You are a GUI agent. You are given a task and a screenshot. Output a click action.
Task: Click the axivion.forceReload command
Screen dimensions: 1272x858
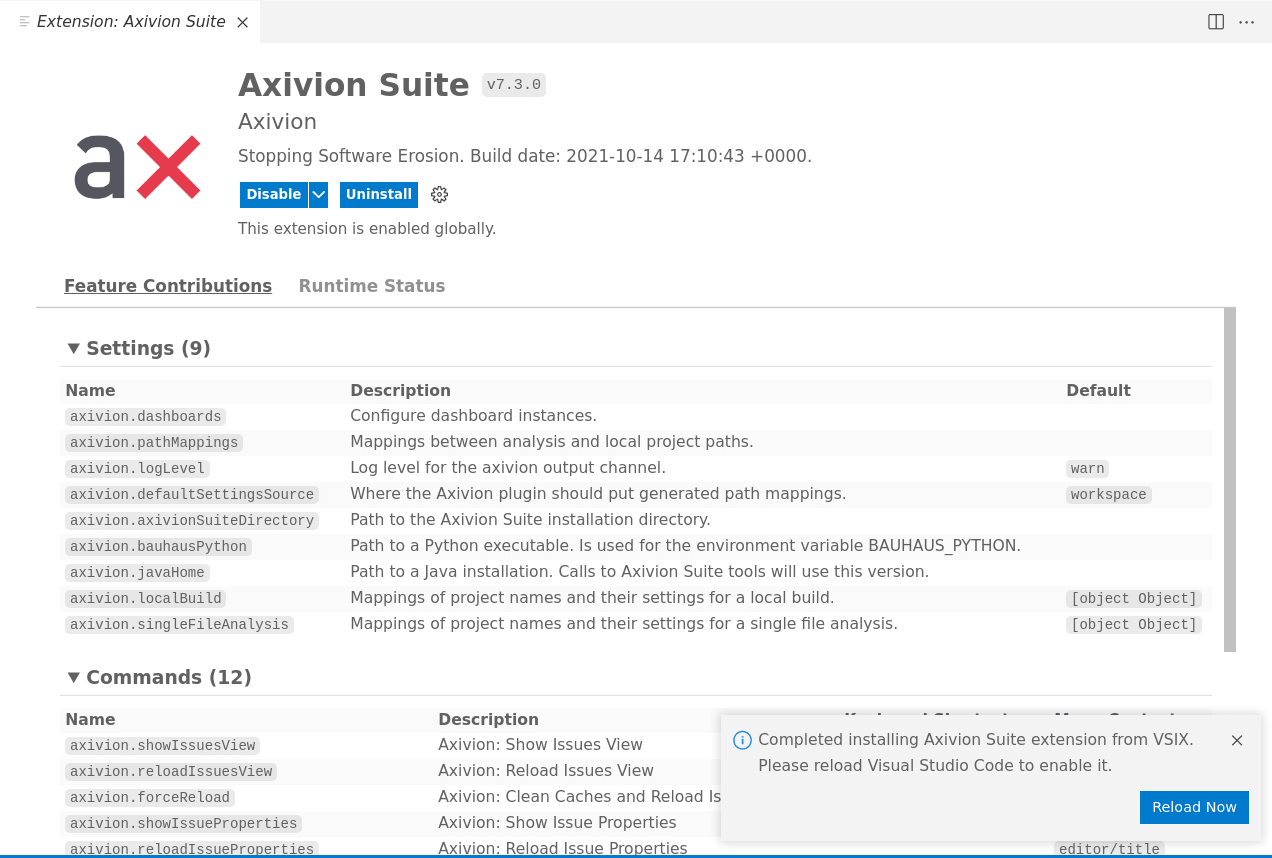pos(150,797)
